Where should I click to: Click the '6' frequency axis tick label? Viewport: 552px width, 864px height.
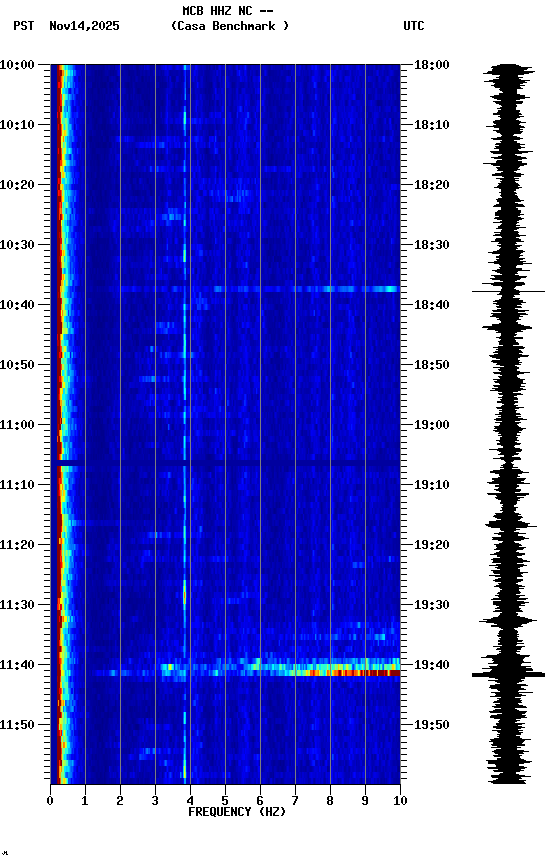pos(260,801)
